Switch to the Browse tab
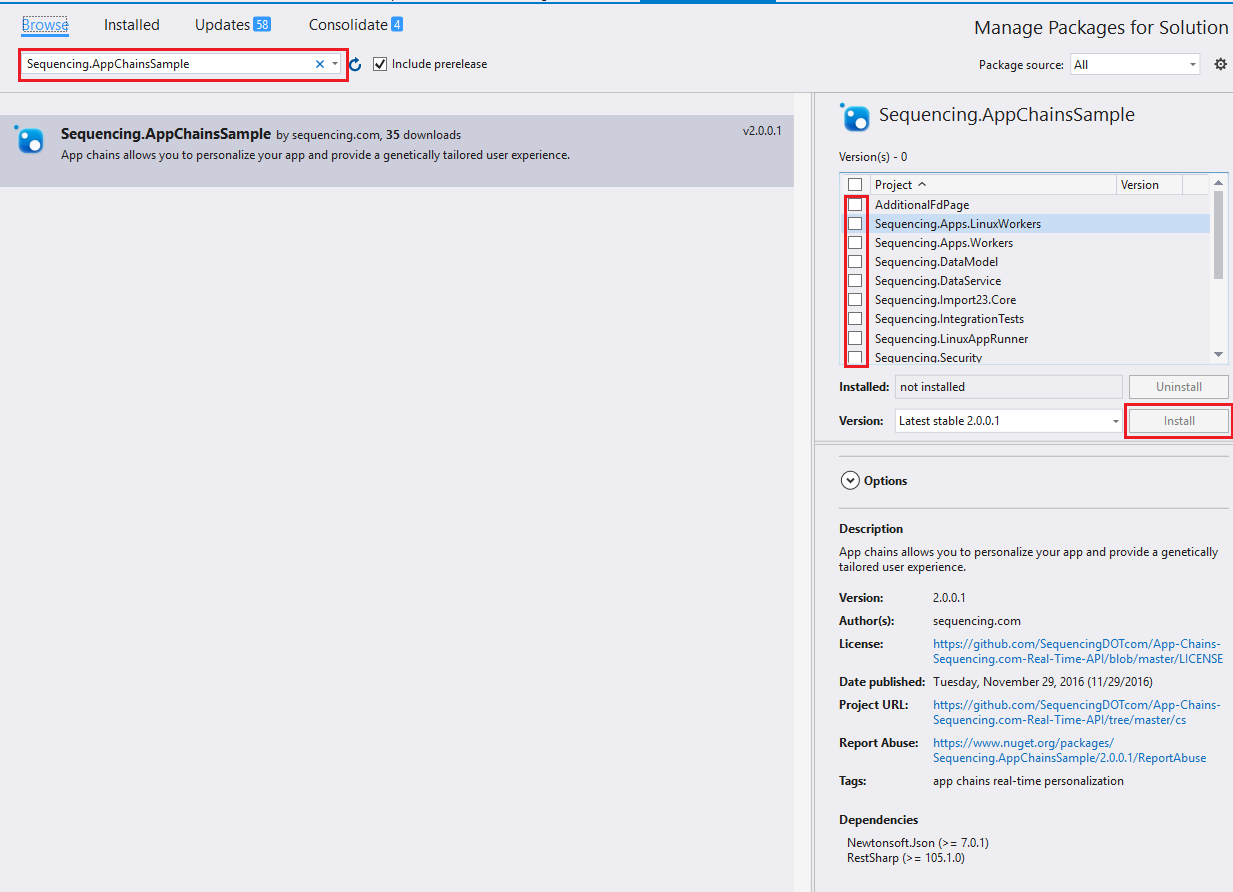Screen dimensions: 1233x892 [45, 24]
